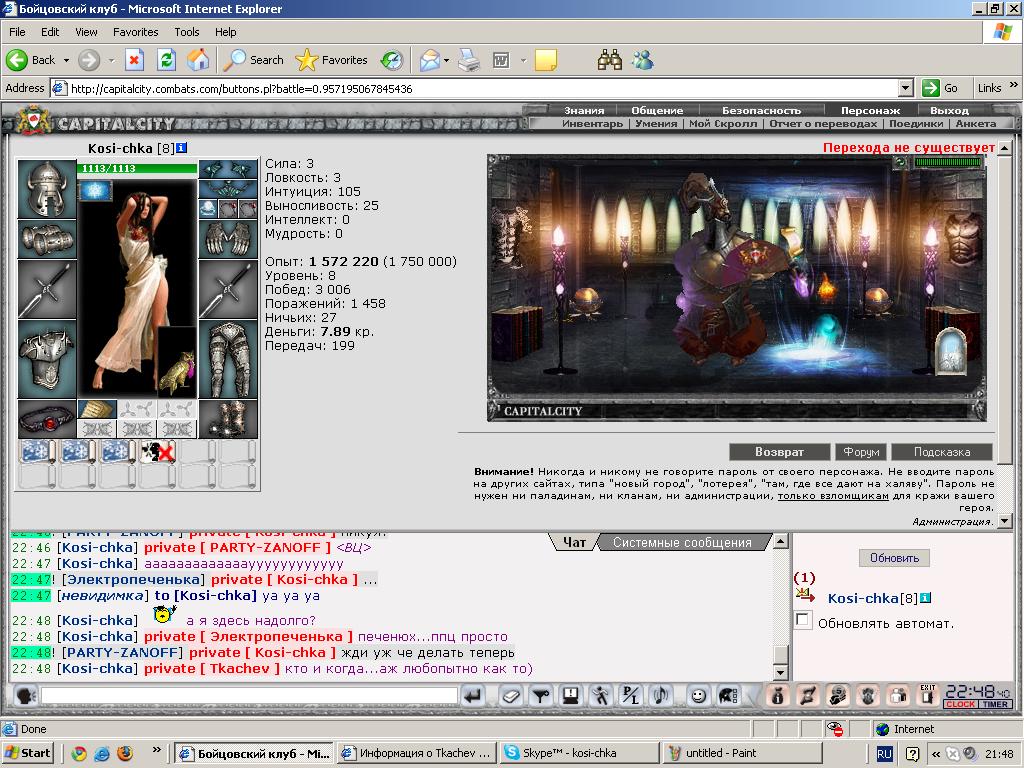Click the spiked chest armor slot
The height and width of the screenshot is (768, 1024).
[47, 360]
